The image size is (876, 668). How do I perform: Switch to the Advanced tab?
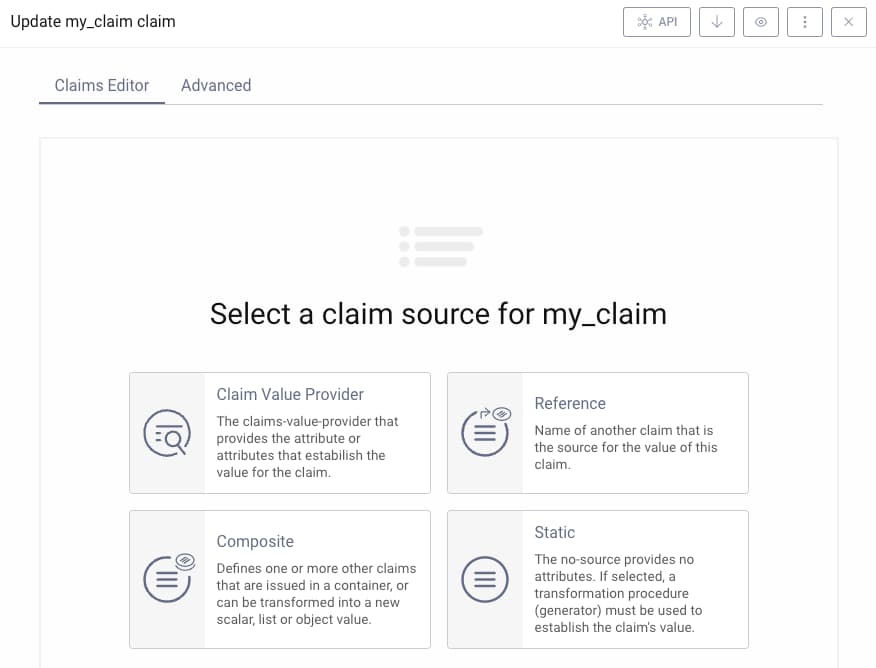[216, 85]
